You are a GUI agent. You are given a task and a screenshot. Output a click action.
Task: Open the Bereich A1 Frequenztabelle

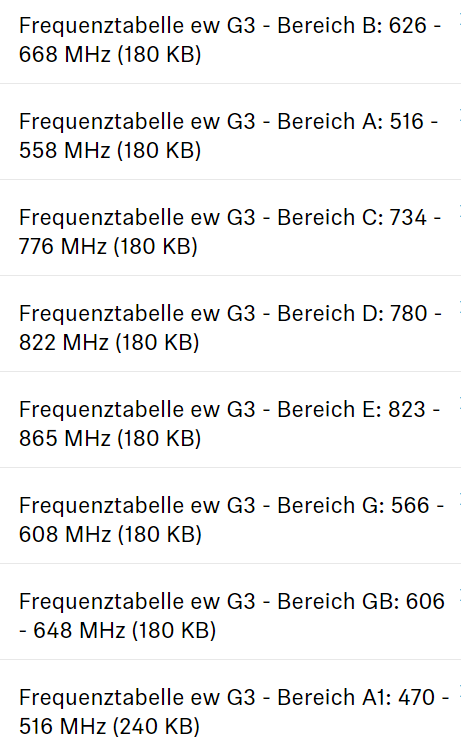pos(234,711)
